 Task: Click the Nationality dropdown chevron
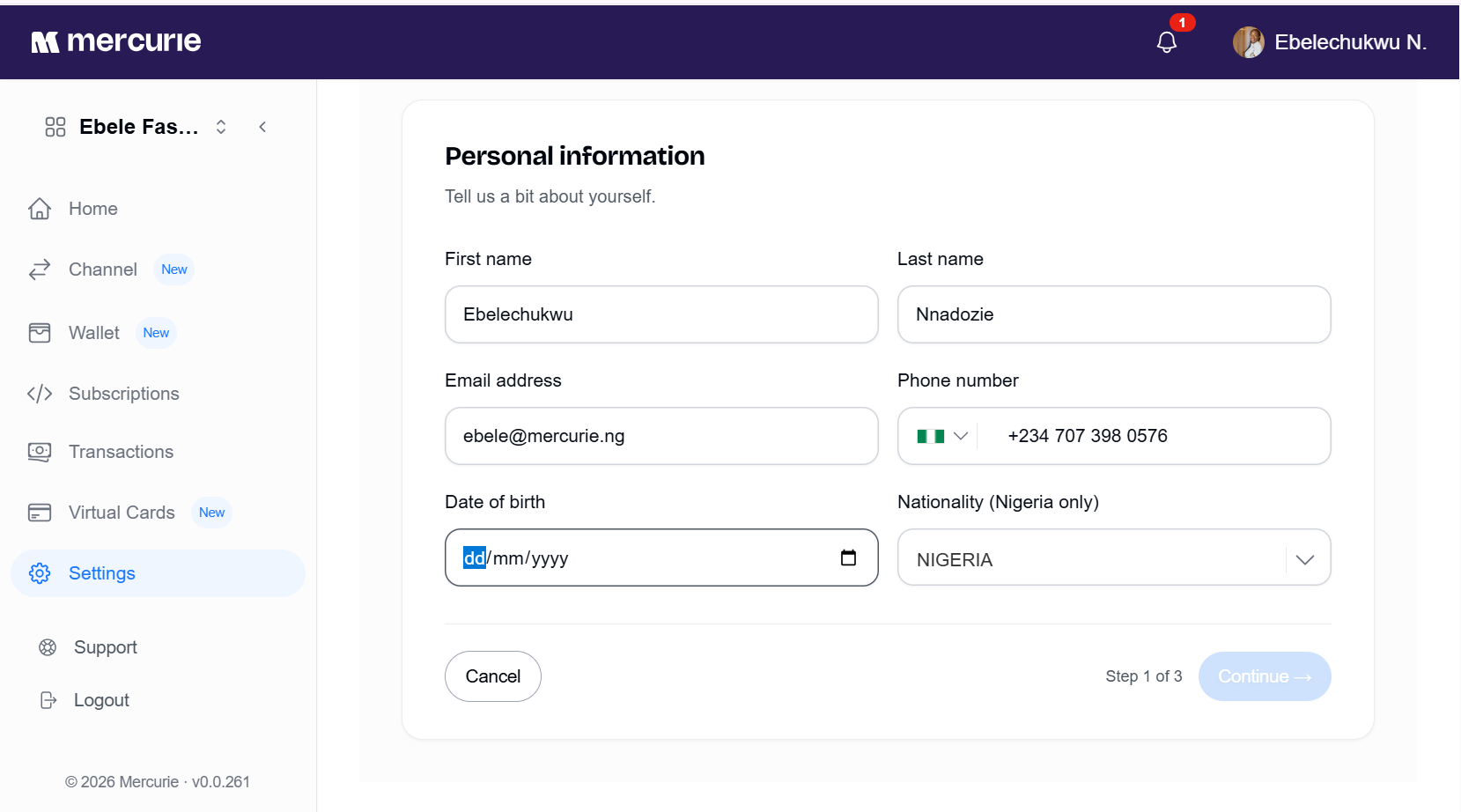click(x=1305, y=559)
